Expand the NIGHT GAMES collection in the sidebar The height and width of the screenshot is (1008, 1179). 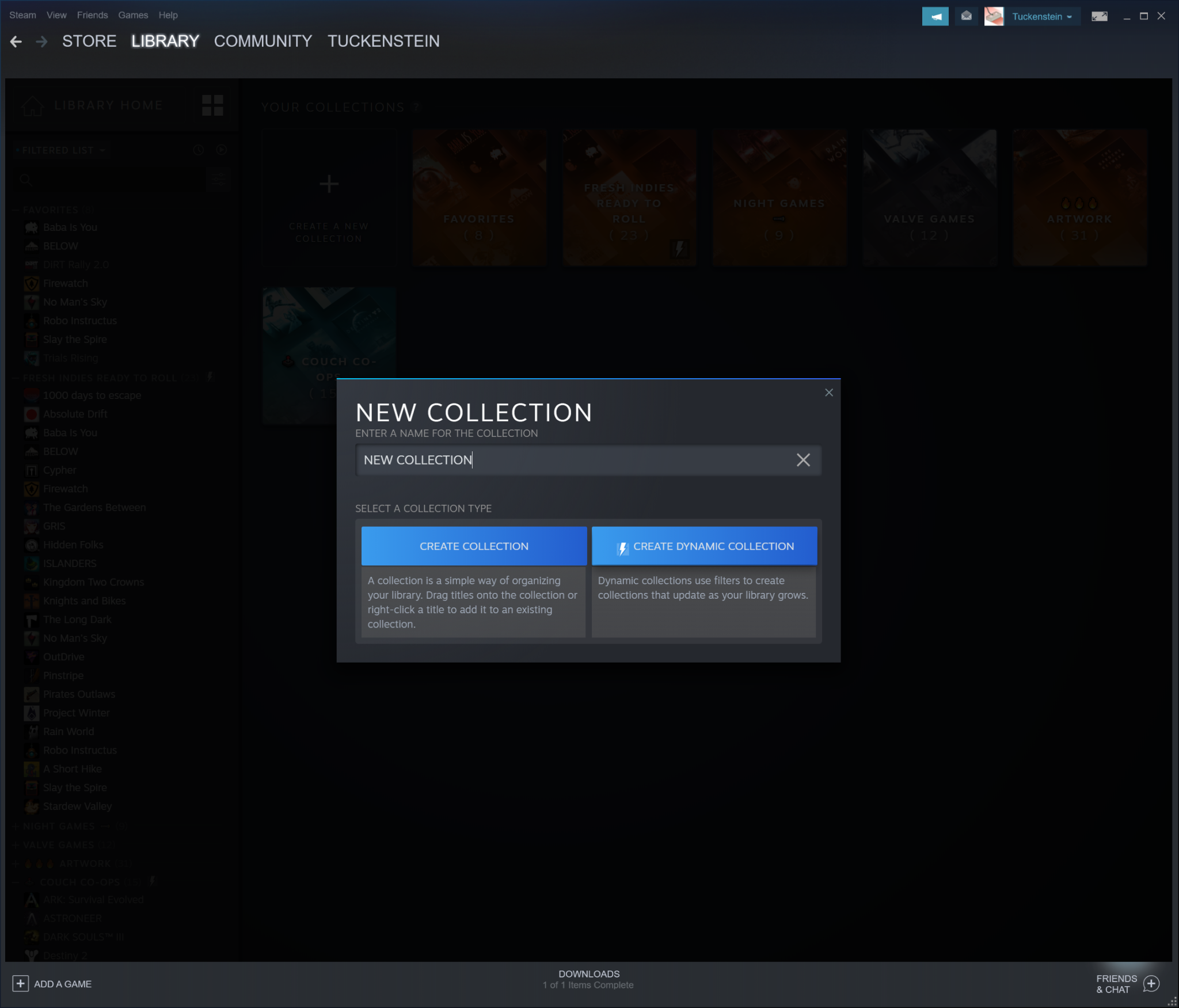tap(15, 826)
